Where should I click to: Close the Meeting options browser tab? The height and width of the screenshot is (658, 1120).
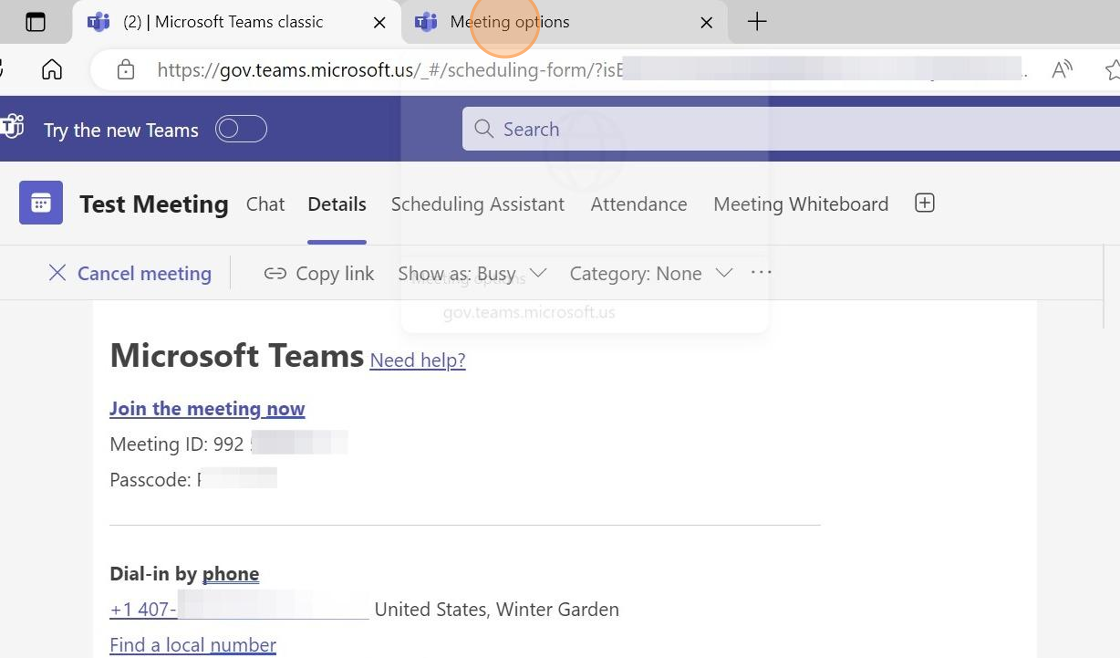[706, 23]
